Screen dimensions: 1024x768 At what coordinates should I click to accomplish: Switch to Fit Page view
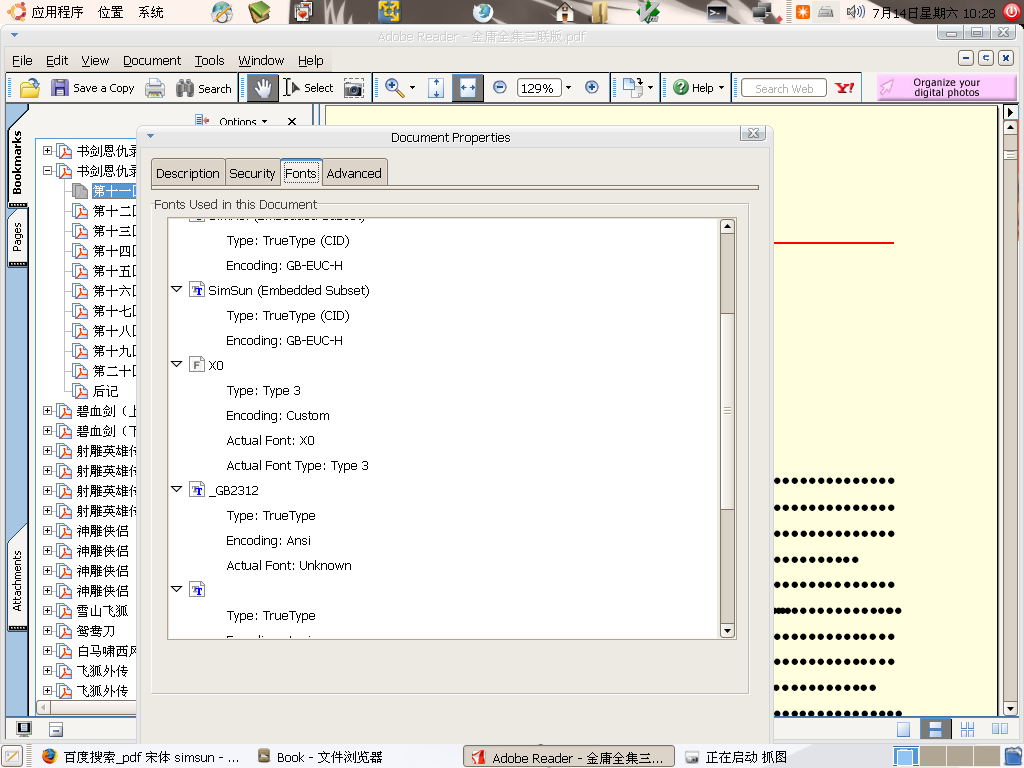pyautogui.click(x=436, y=88)
